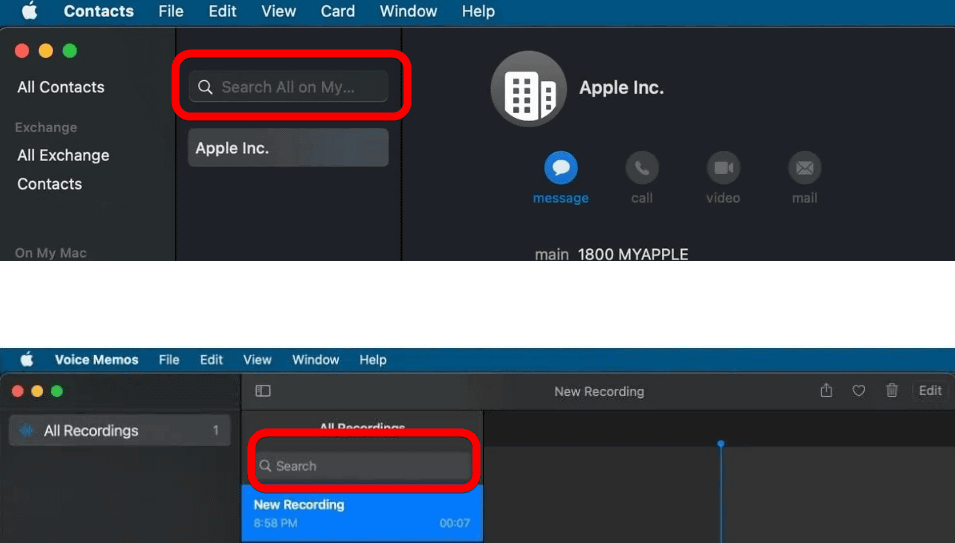Image resolution: width=955 pixels, height=543 pixels.
Task: Mark the recording as favorite with the heart
Action: [859, 391]
